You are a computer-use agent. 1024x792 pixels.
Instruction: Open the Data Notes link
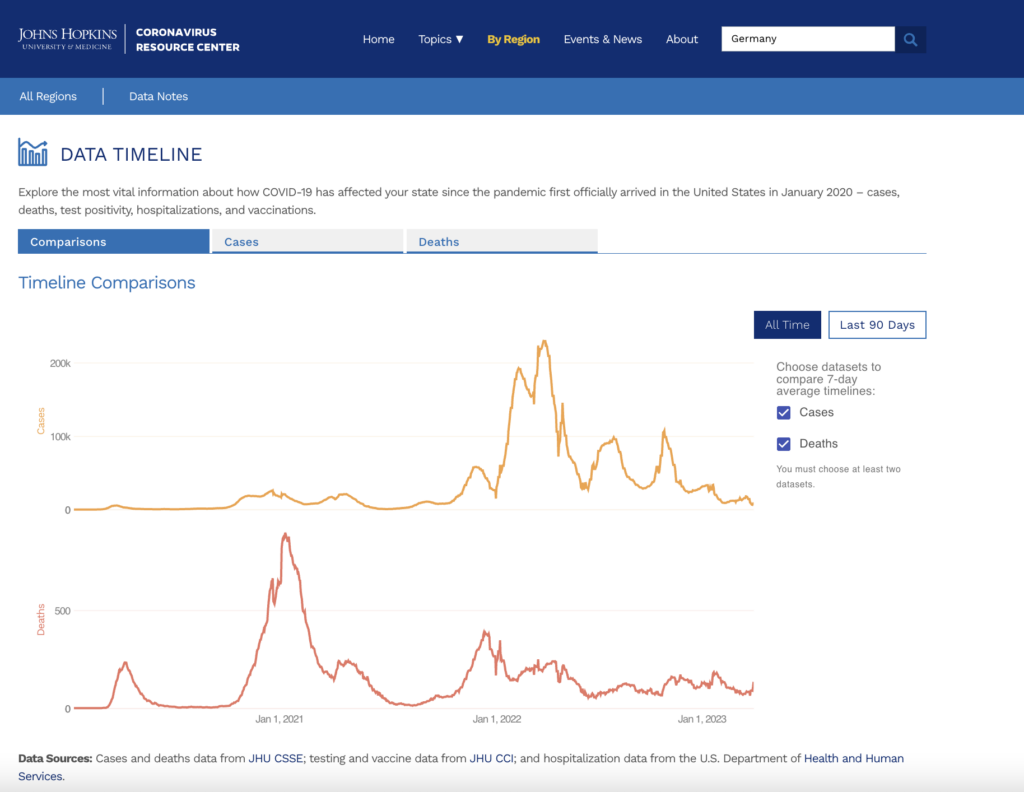(x=158, y=96)
